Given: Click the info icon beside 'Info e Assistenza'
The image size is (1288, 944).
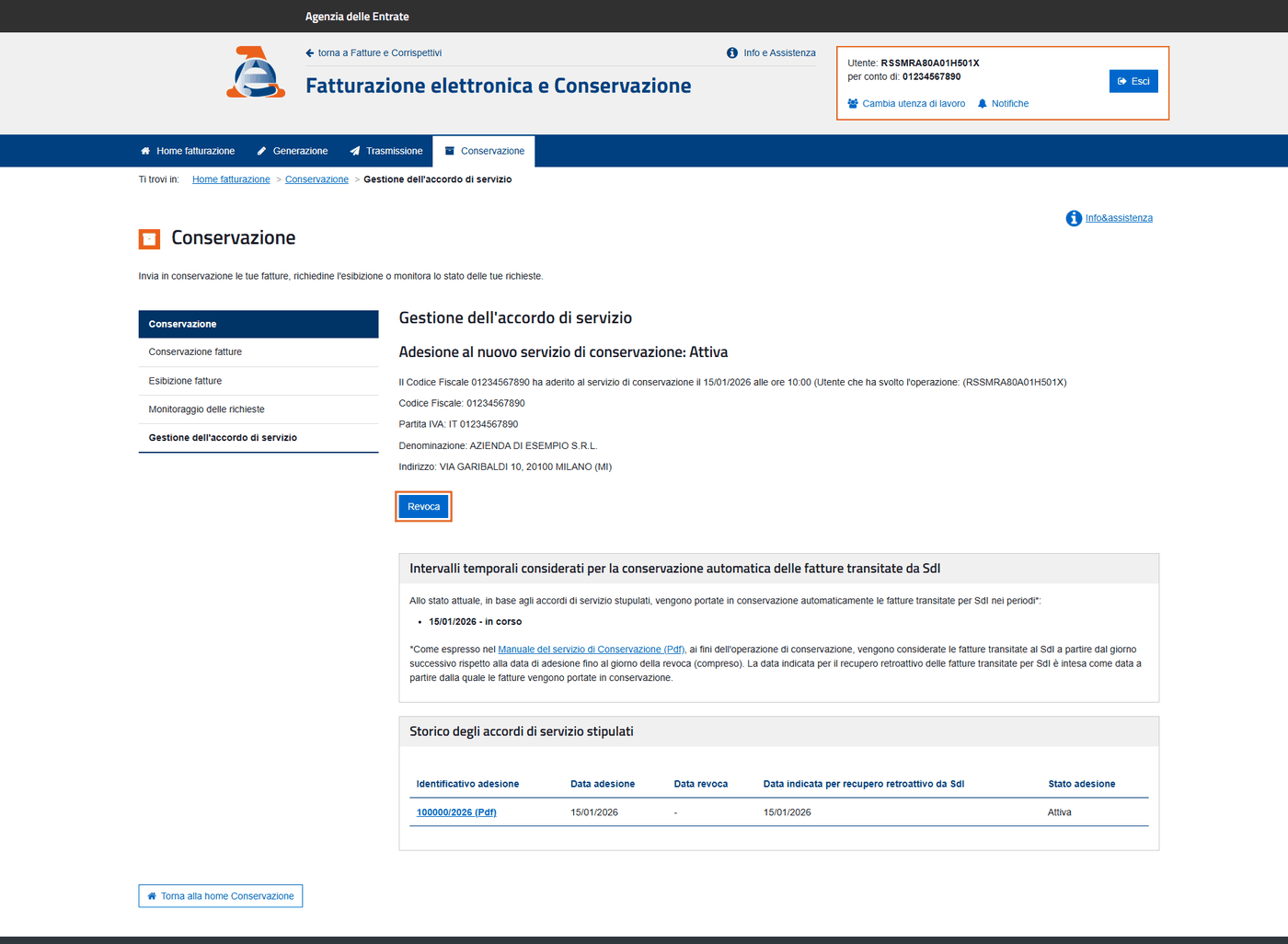Looking at the screenshot, I should [732, 53].
